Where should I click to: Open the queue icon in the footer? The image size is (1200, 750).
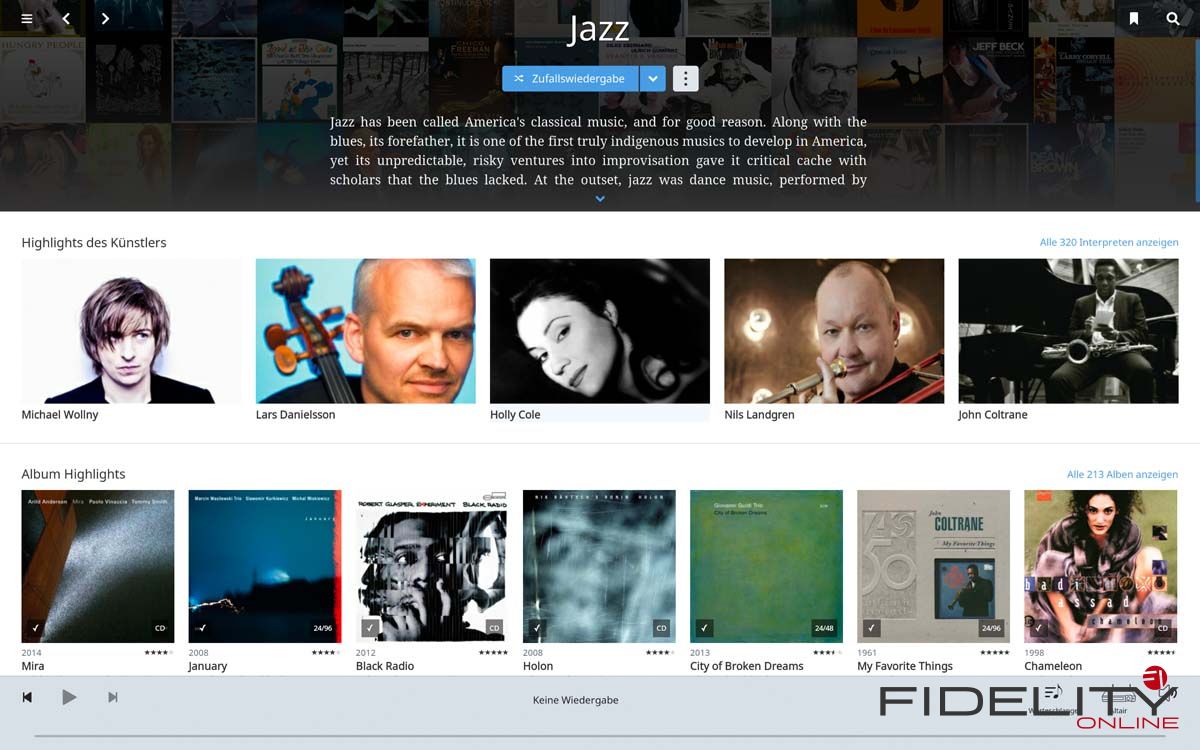tap(1053, 692)
